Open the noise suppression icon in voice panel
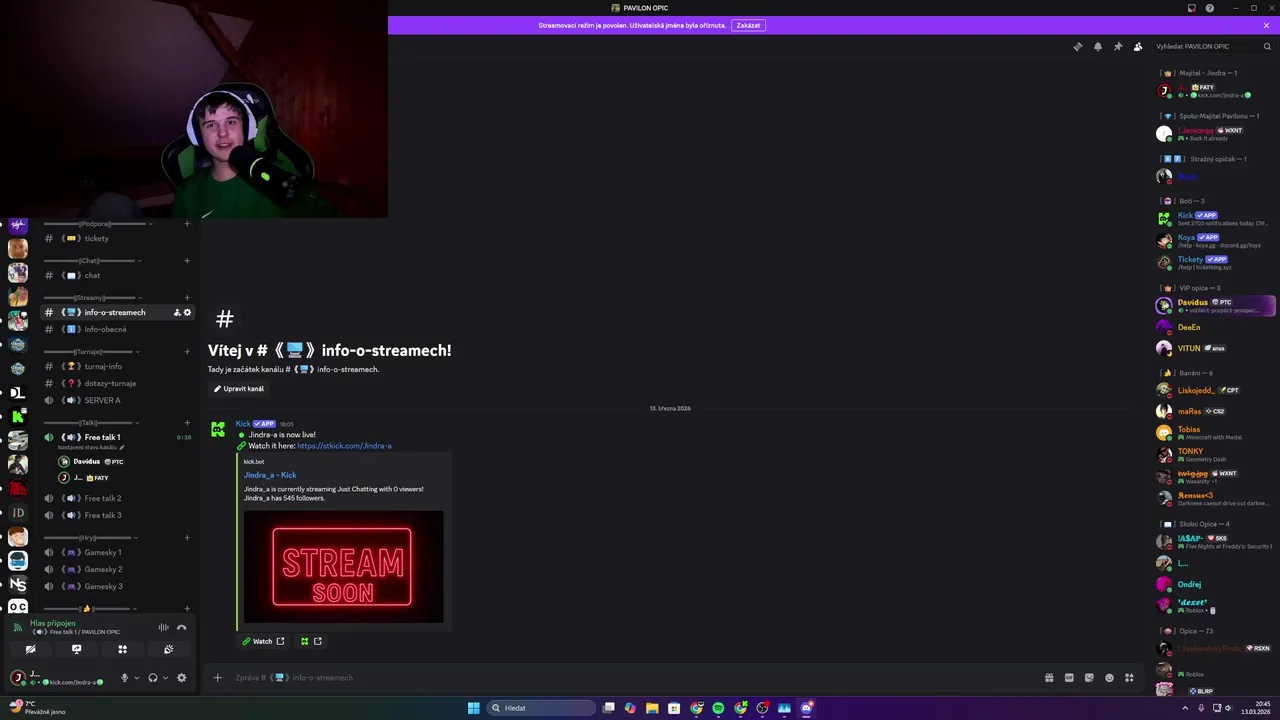 click(x=163, y=627)
